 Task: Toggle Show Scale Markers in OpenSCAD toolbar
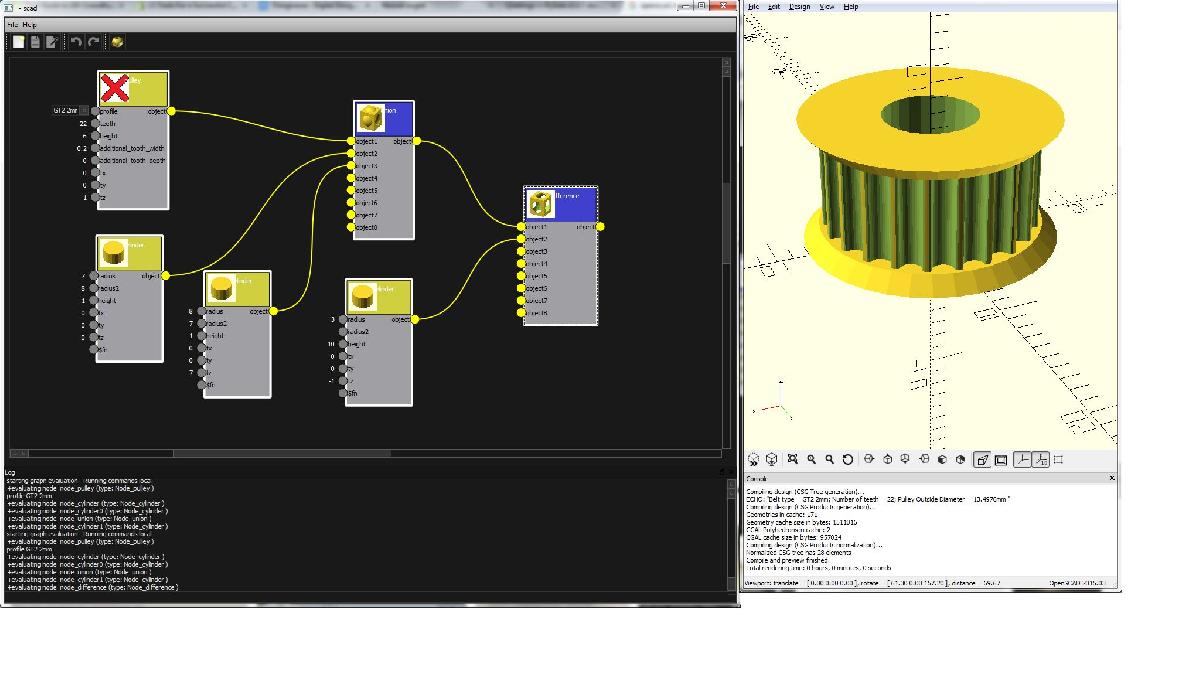(1041, 459)
